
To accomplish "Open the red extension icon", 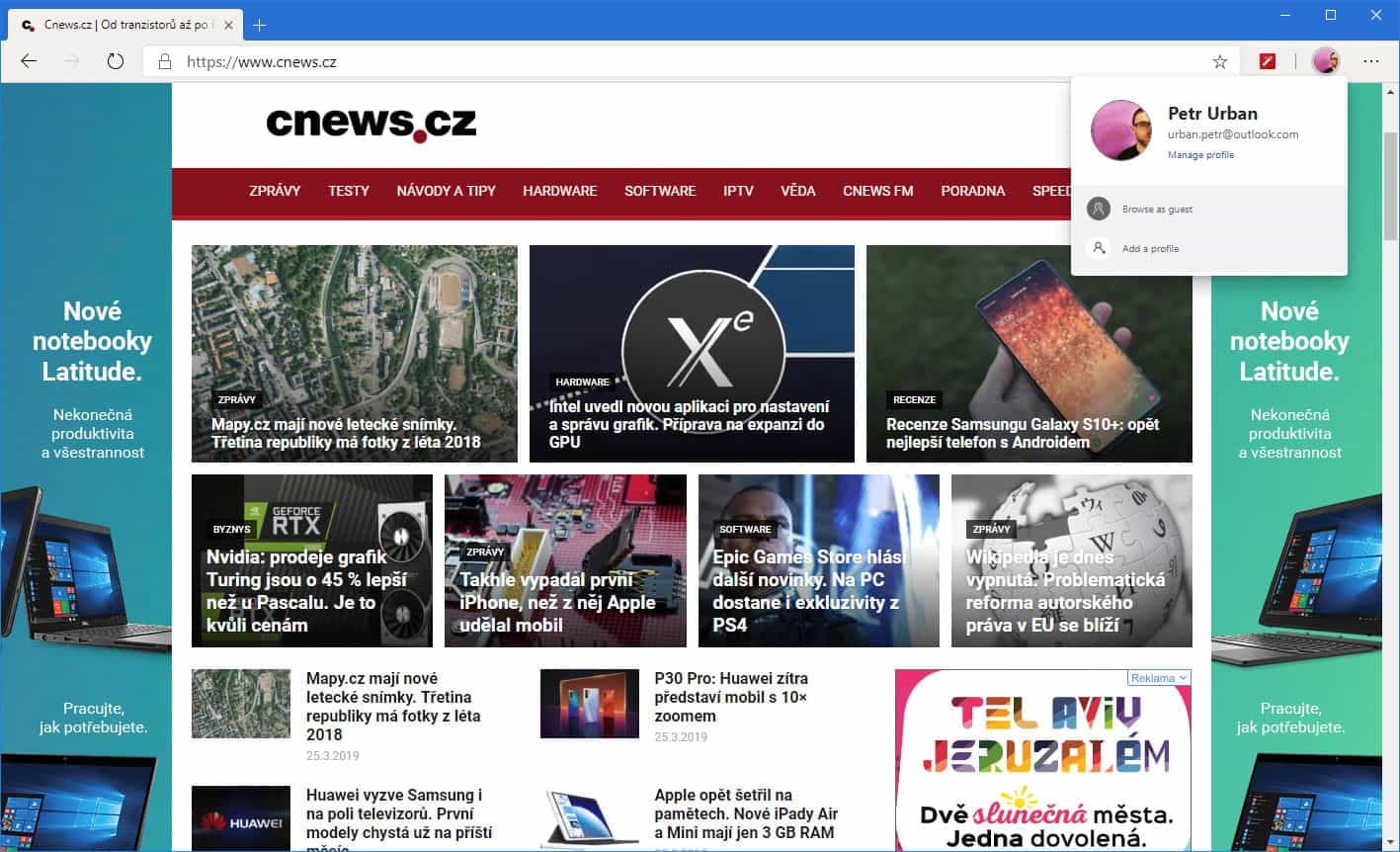I will click(x=1268, y=61).
